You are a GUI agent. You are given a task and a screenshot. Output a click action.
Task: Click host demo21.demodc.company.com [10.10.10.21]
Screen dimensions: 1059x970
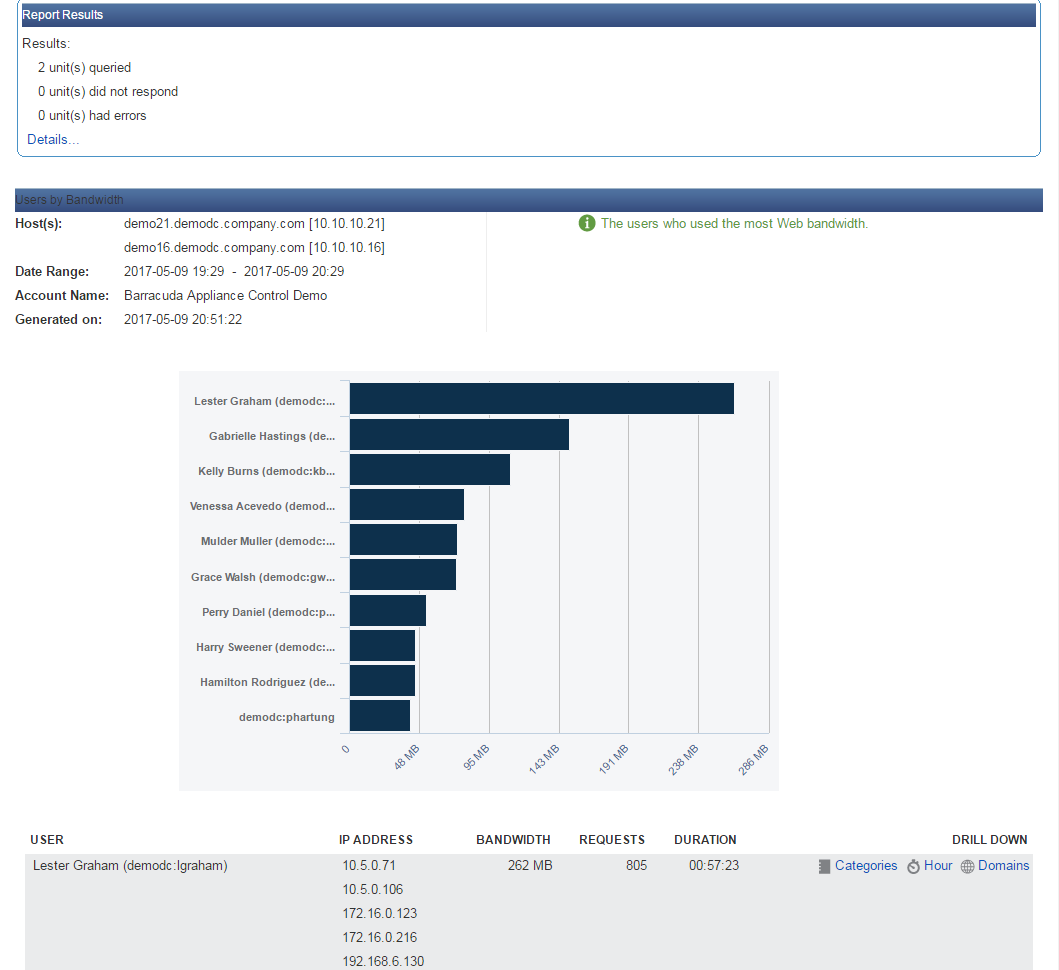coord(254,224)
